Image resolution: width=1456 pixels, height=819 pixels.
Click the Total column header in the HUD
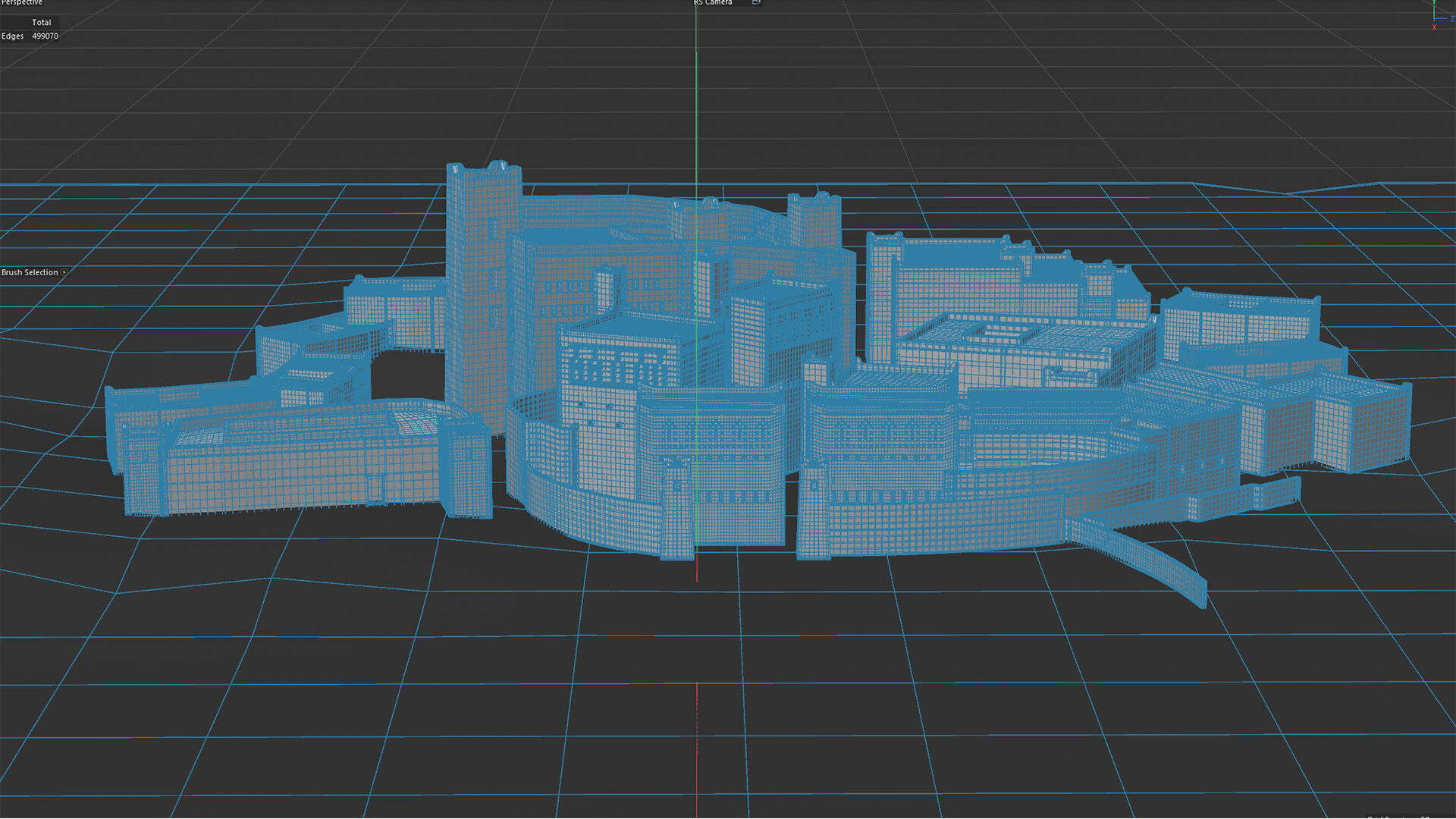(42, 23)
